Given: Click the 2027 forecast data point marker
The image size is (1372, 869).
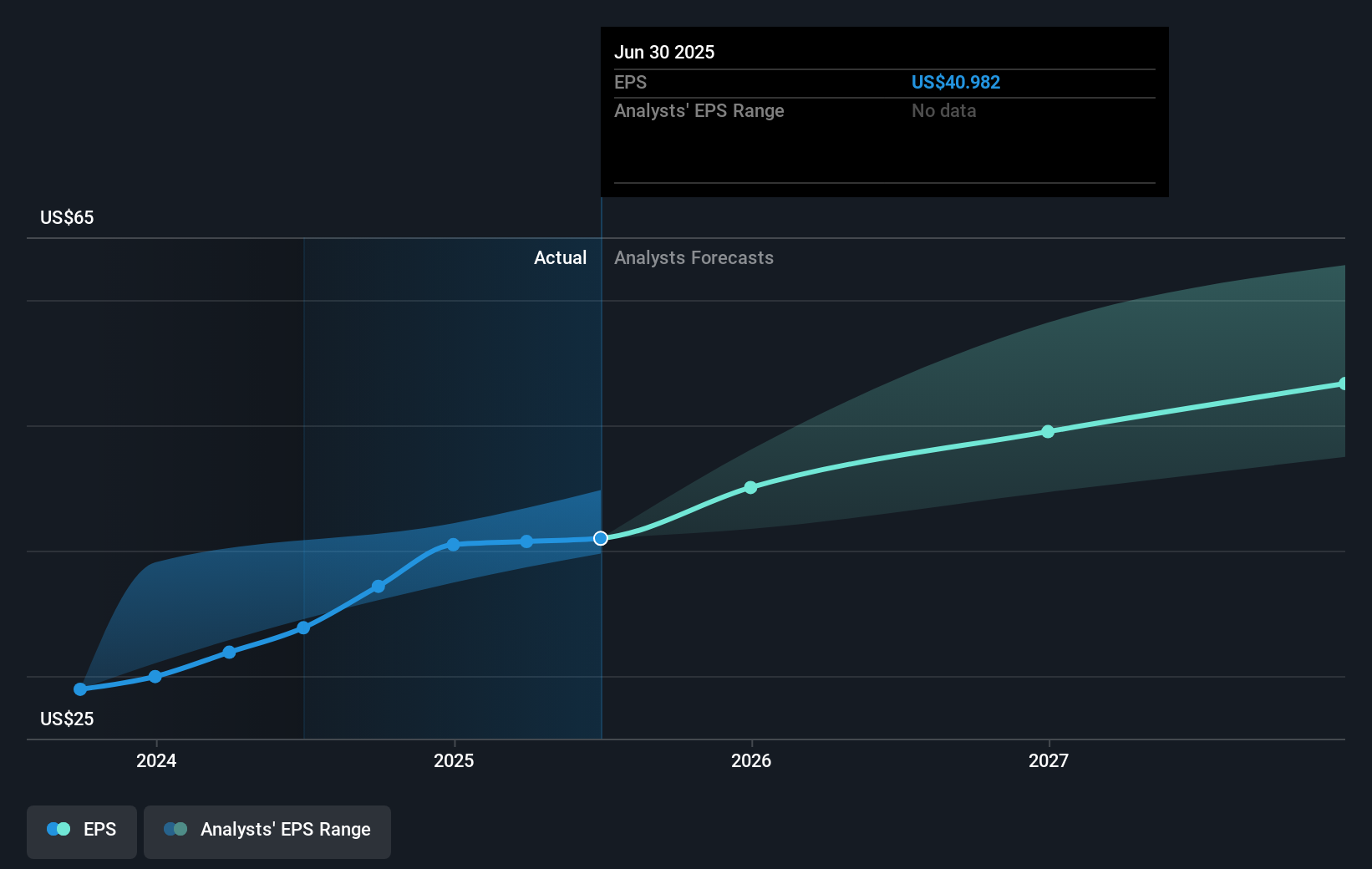Looking at the screenshot, I should pos(1049,432).
